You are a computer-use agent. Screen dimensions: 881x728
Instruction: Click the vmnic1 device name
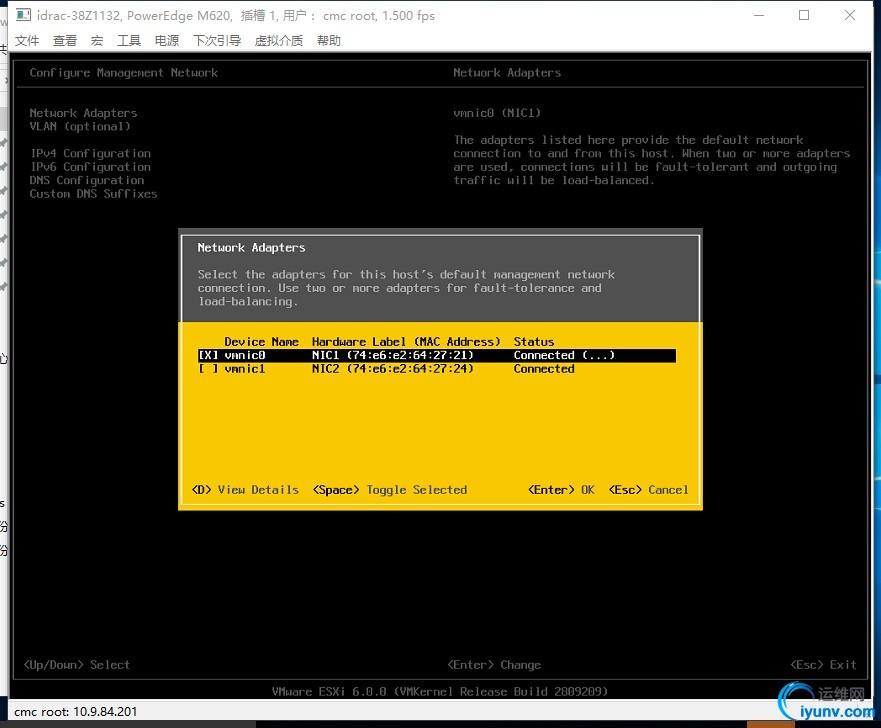coord(244,369)
